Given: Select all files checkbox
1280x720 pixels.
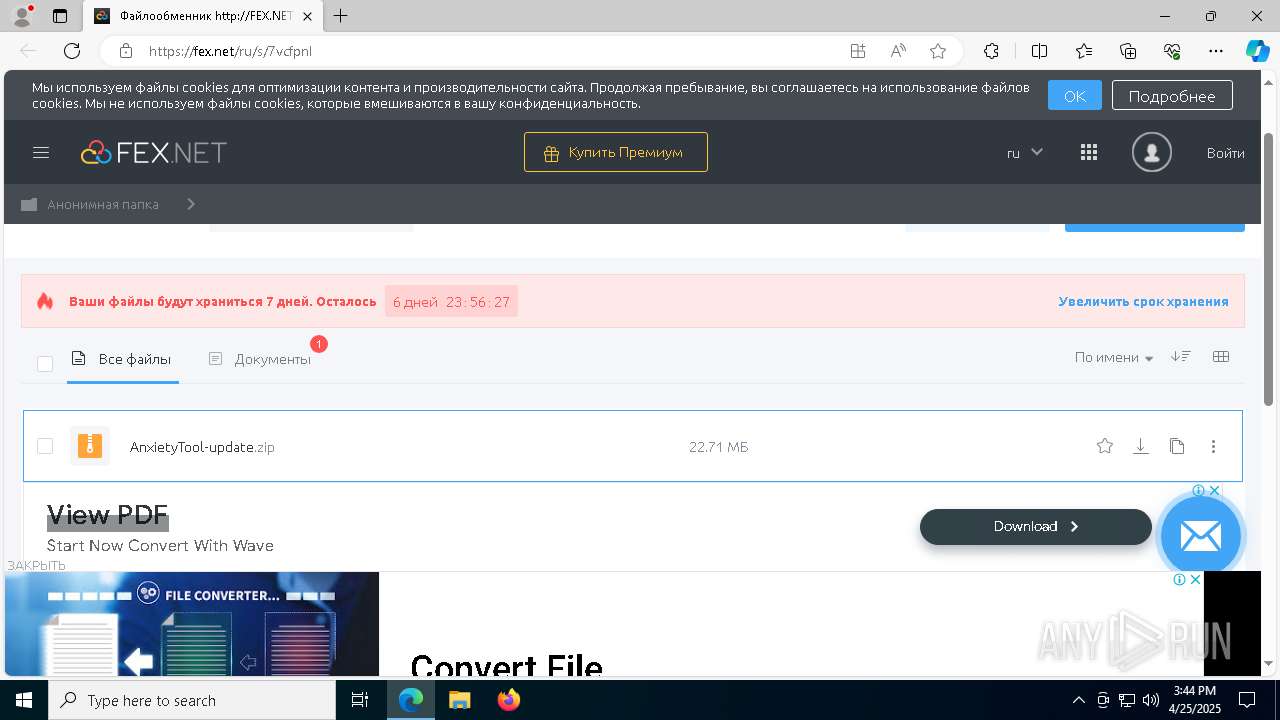Looking at the screenshot, I should pos(45,363).
